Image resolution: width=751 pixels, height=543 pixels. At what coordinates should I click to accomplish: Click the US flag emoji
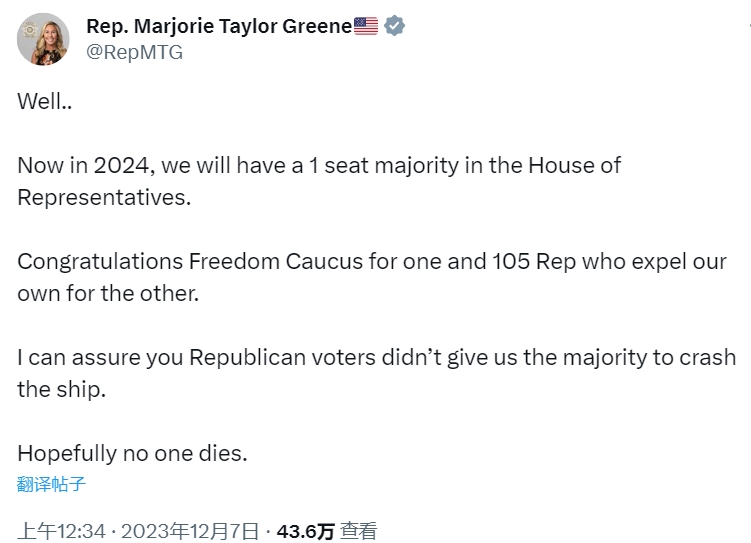tap(366, 26)
